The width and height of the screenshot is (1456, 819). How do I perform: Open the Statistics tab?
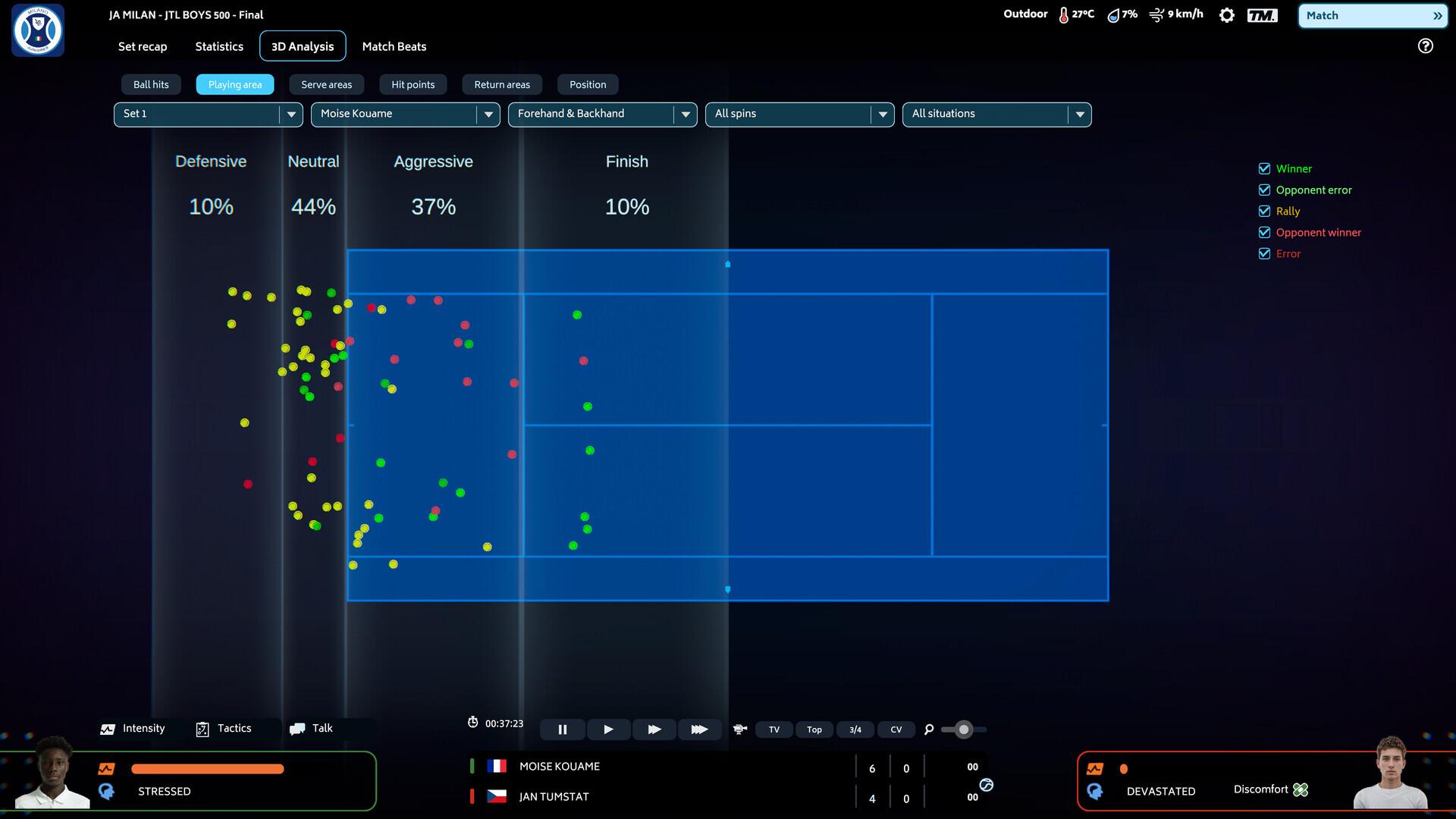click(218, 46)
